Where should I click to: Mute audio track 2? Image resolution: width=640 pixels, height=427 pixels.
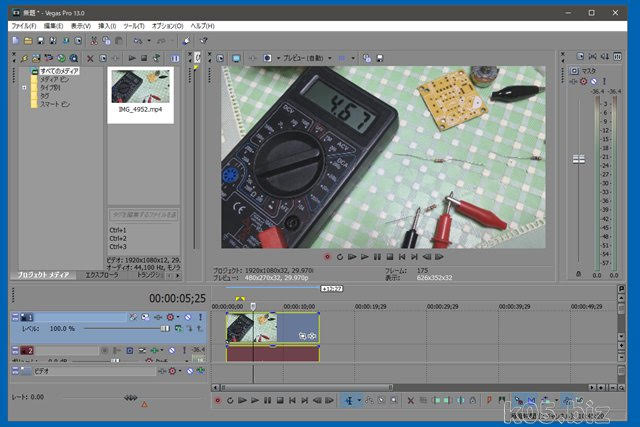(172, 350)
